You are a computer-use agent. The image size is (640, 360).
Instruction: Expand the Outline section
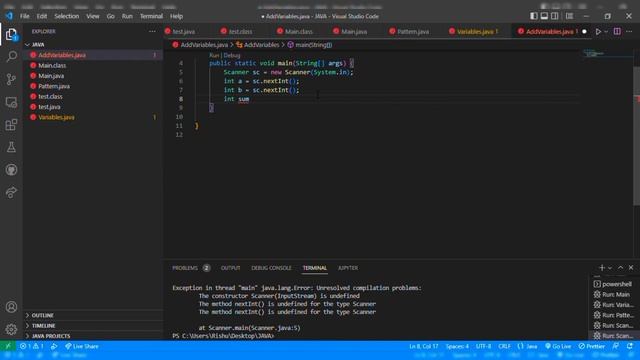(x=43, y=316)
